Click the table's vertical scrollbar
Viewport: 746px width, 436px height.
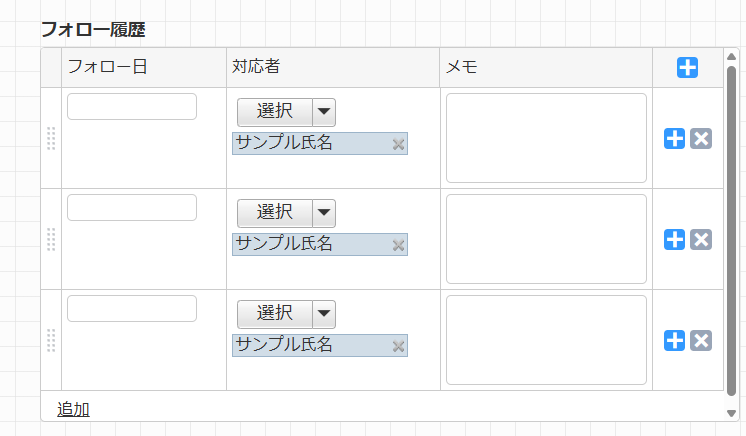pos(731,230)
